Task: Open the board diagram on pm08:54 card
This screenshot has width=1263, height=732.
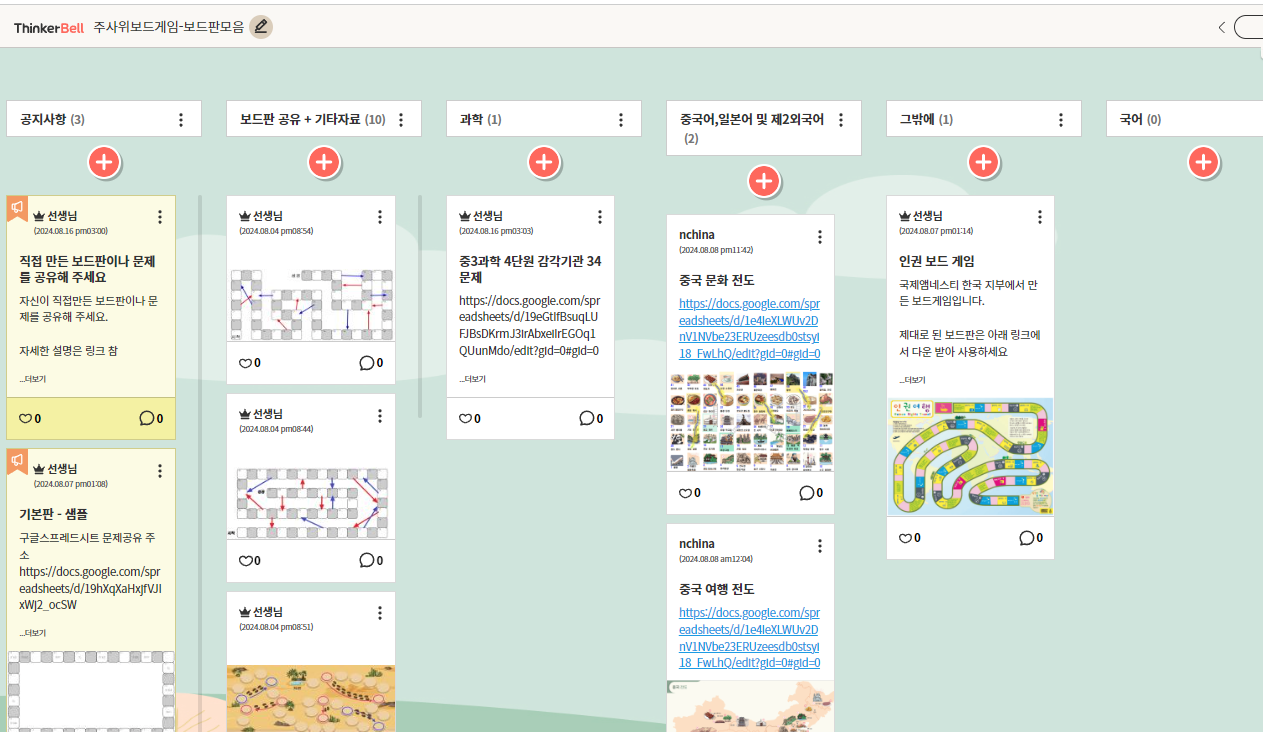Action: [x=311, y=305]
